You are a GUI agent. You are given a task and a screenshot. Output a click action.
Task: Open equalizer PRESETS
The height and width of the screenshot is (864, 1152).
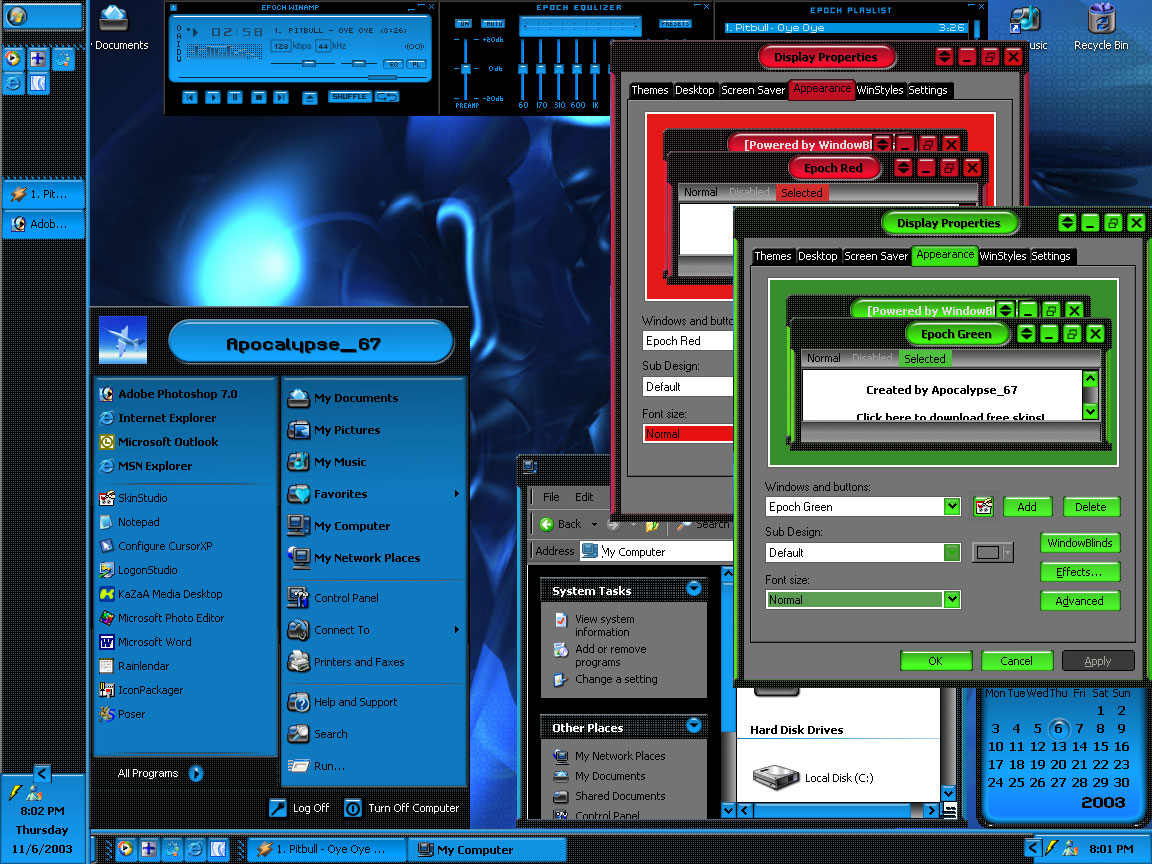tap(675, 24)
